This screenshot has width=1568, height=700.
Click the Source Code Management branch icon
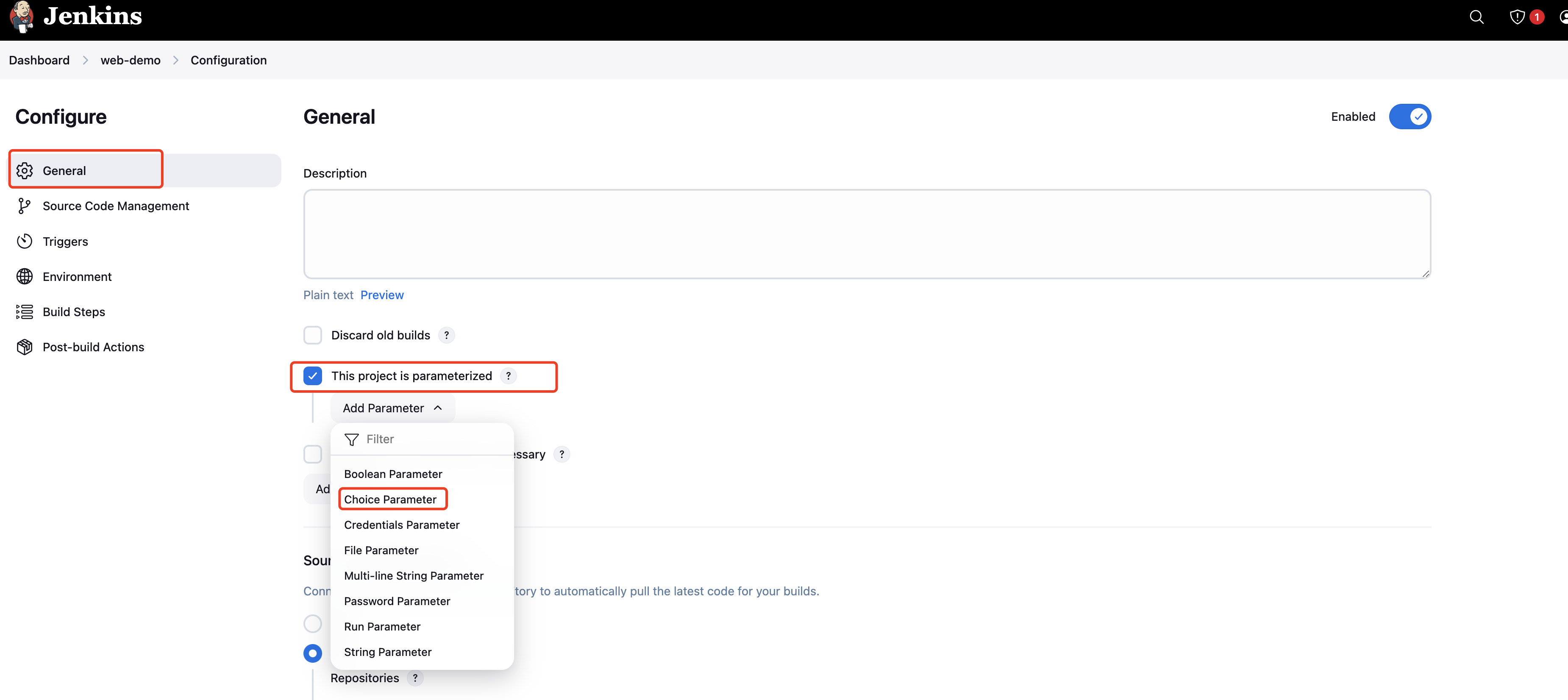[x=24, y=206]
